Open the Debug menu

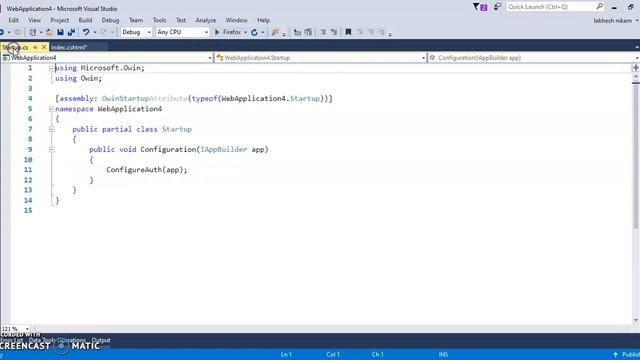(x=110, y=20)
